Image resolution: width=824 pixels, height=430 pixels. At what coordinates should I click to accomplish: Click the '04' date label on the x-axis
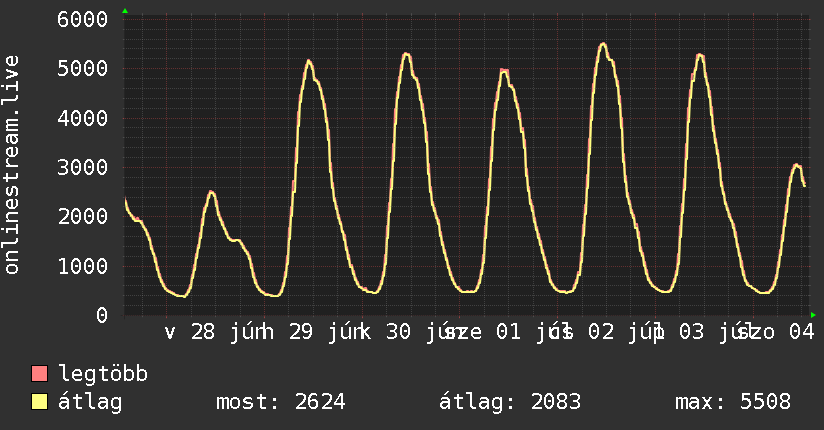click(802, 332)
